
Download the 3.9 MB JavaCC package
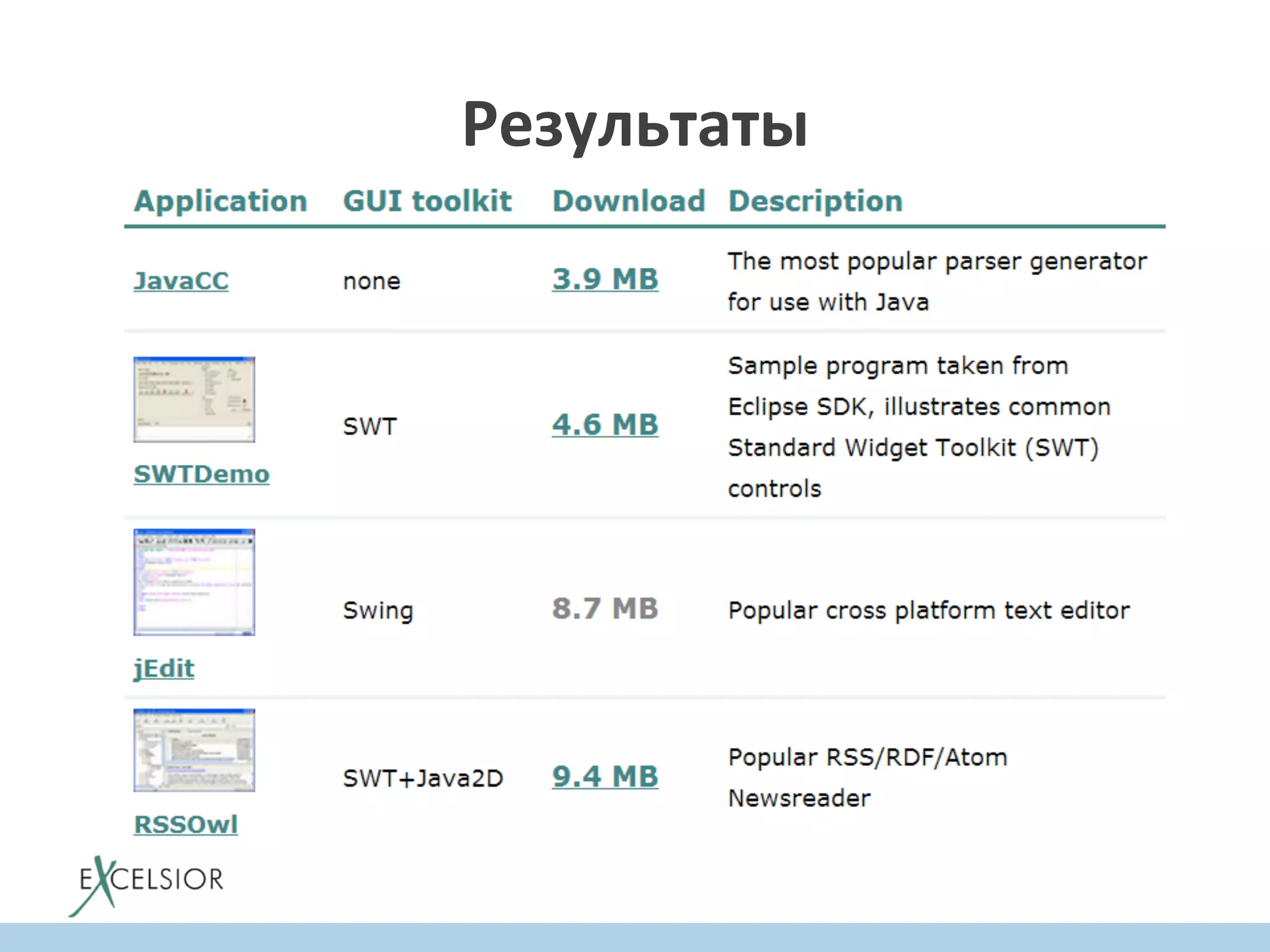pyautogui.click(x=605, y=280)
